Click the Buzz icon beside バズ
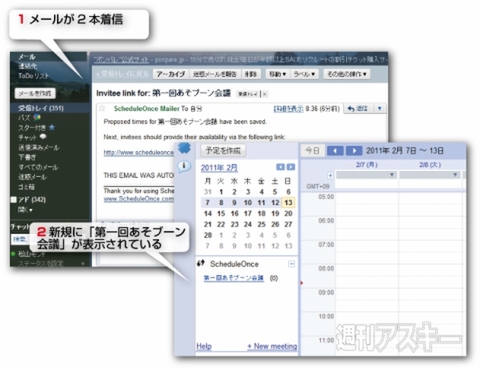Viewport: 480px width, 370px height. click(x=37, y=117)
